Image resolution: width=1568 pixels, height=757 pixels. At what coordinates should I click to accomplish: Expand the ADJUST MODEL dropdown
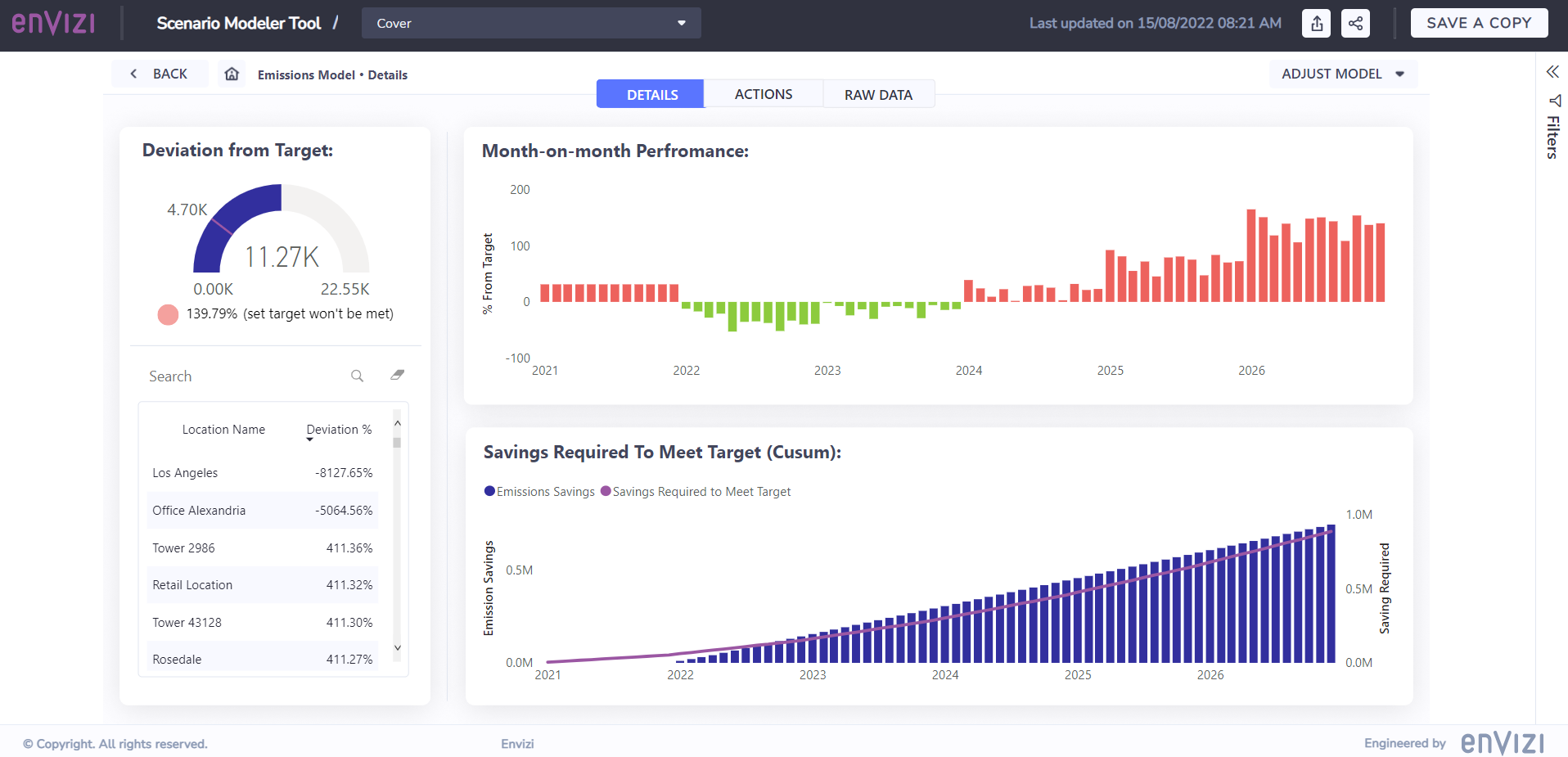pos(1342,74)
